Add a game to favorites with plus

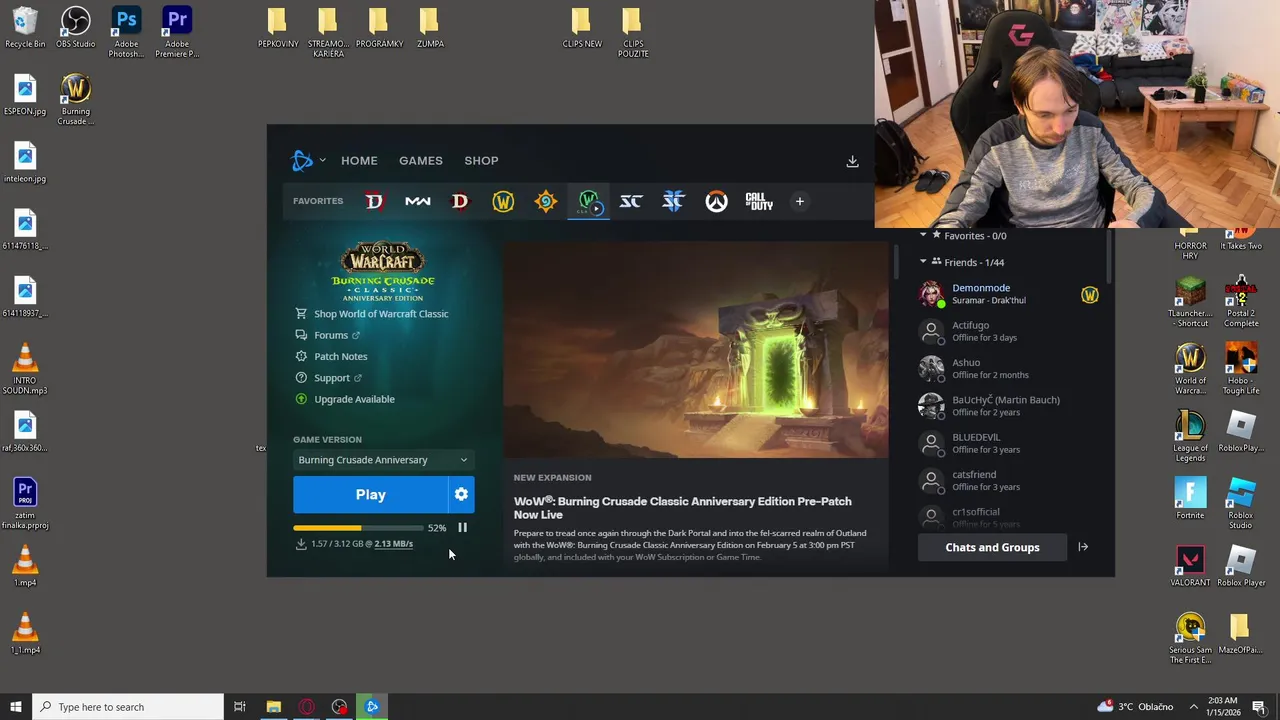coord(799,201)
